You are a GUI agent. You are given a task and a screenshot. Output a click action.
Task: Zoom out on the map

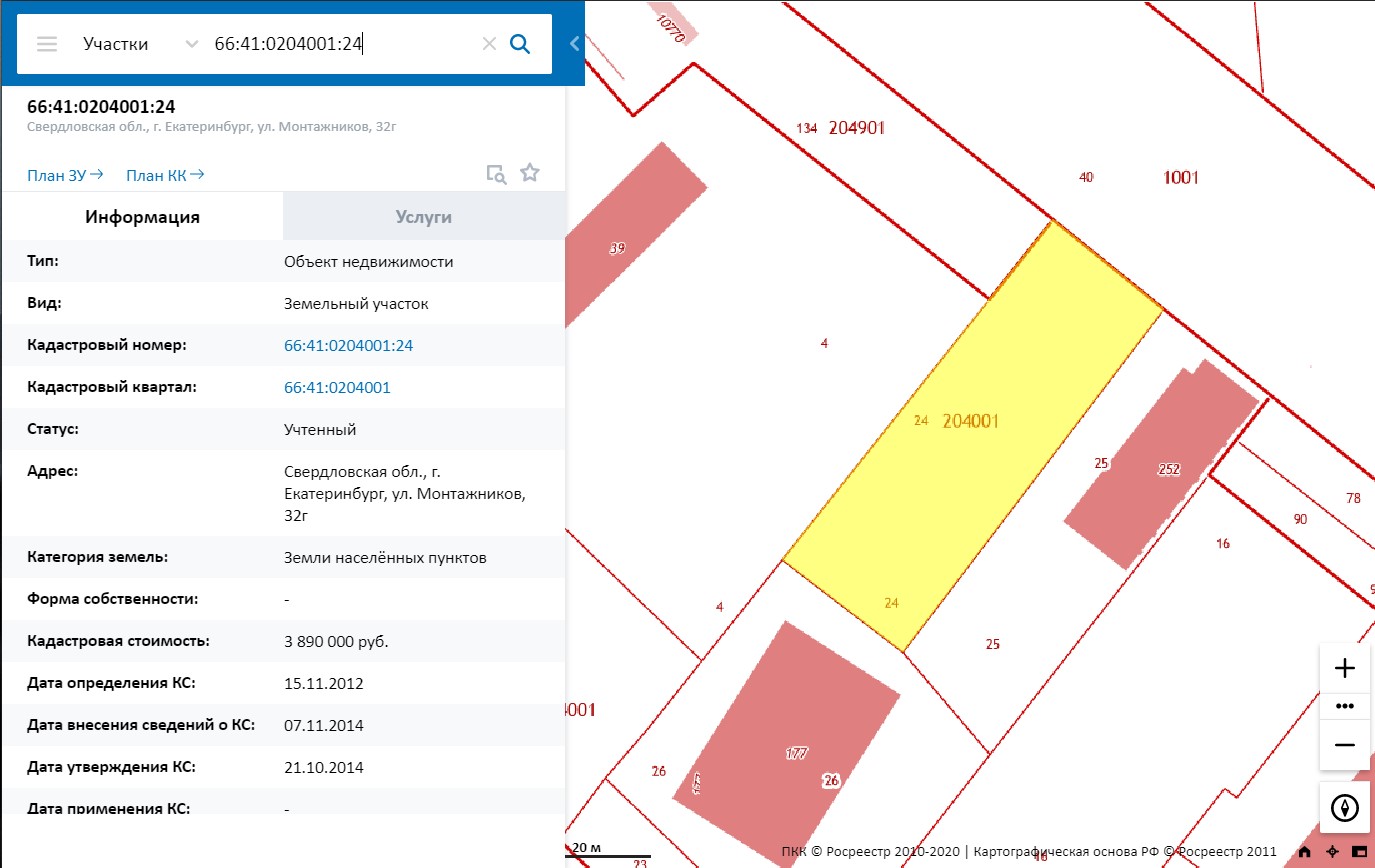tap(1345, 745)
